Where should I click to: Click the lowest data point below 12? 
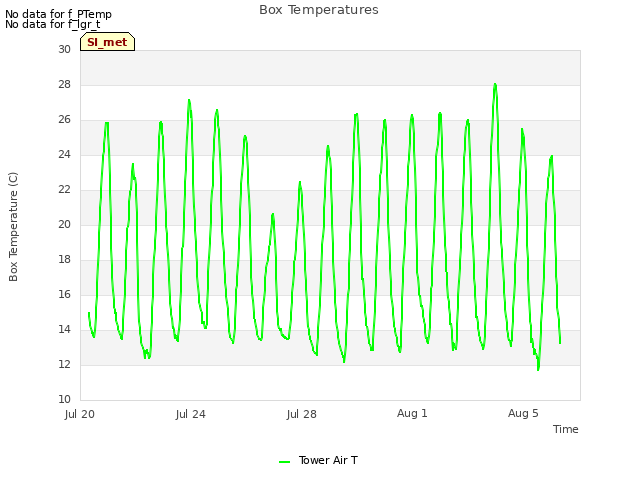[x=538, y=369]
